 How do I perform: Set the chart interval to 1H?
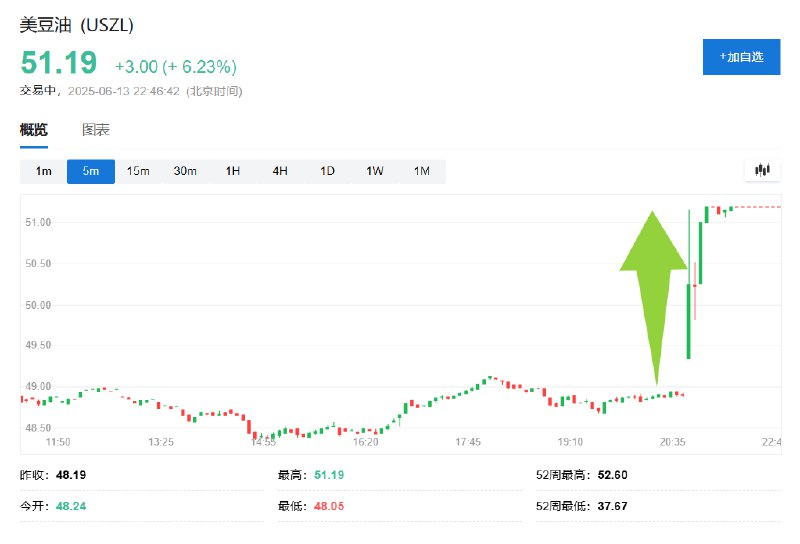[233, 171]
